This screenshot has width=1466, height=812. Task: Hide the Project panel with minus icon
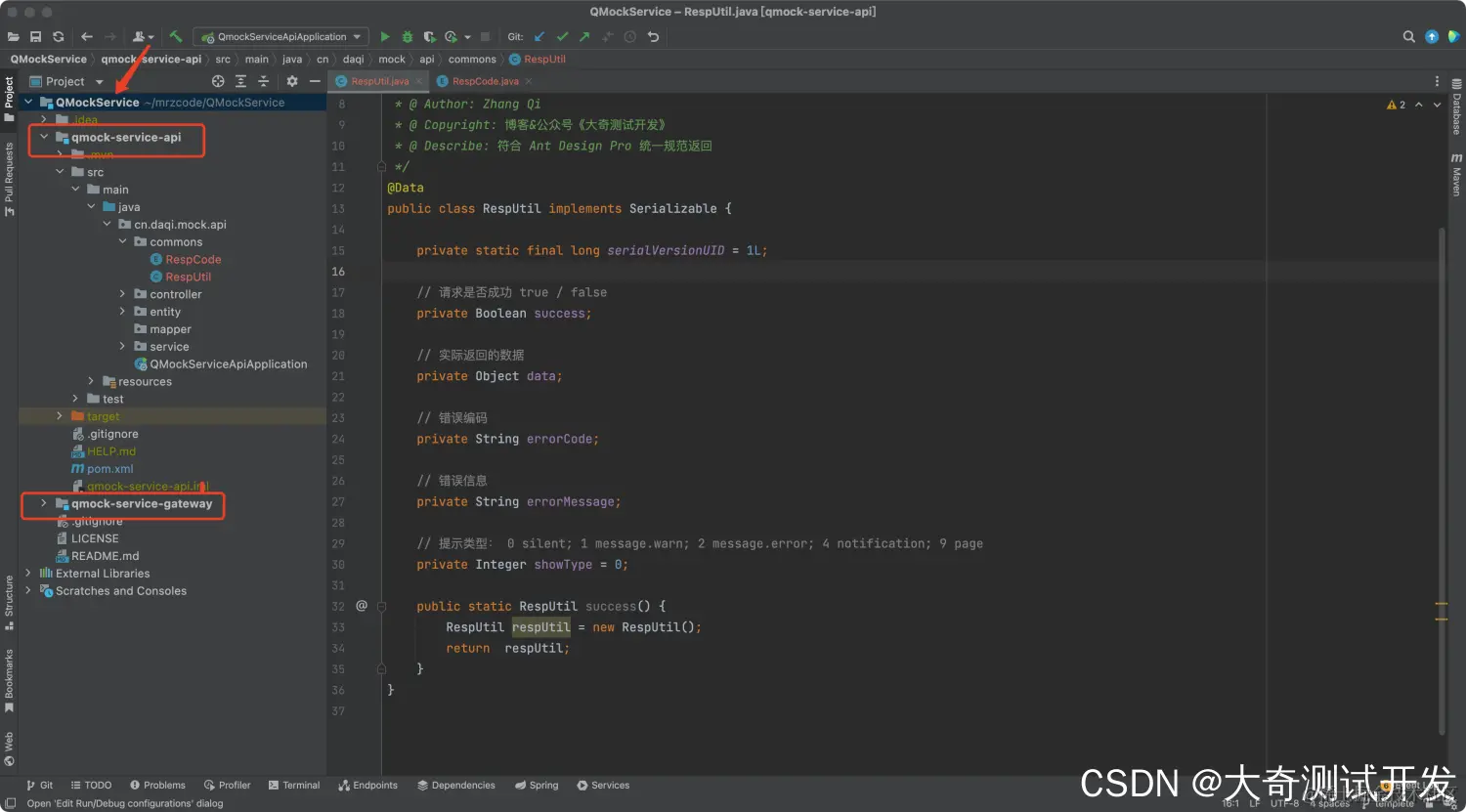point(315,81)
